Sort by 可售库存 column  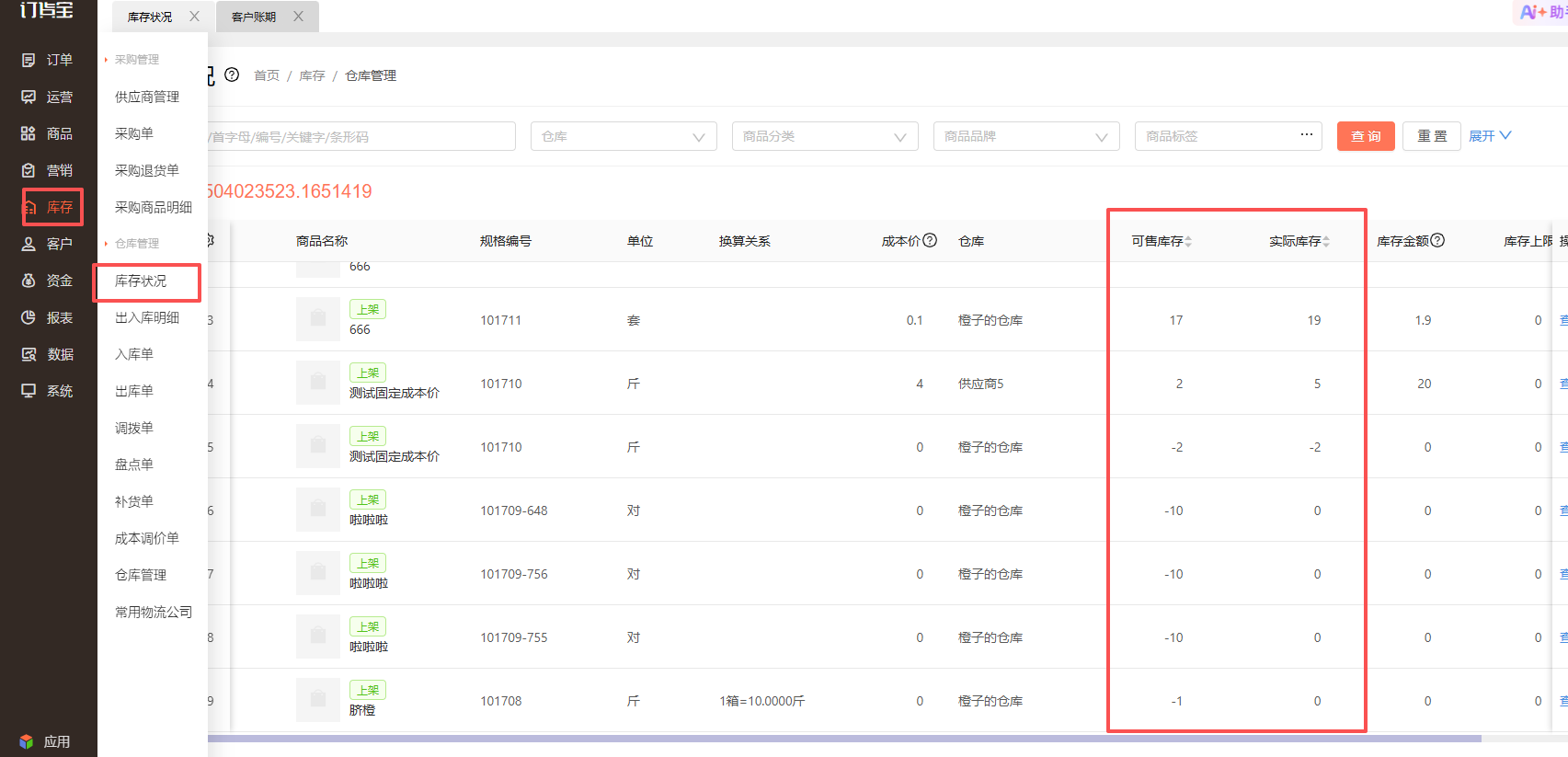1188,241
